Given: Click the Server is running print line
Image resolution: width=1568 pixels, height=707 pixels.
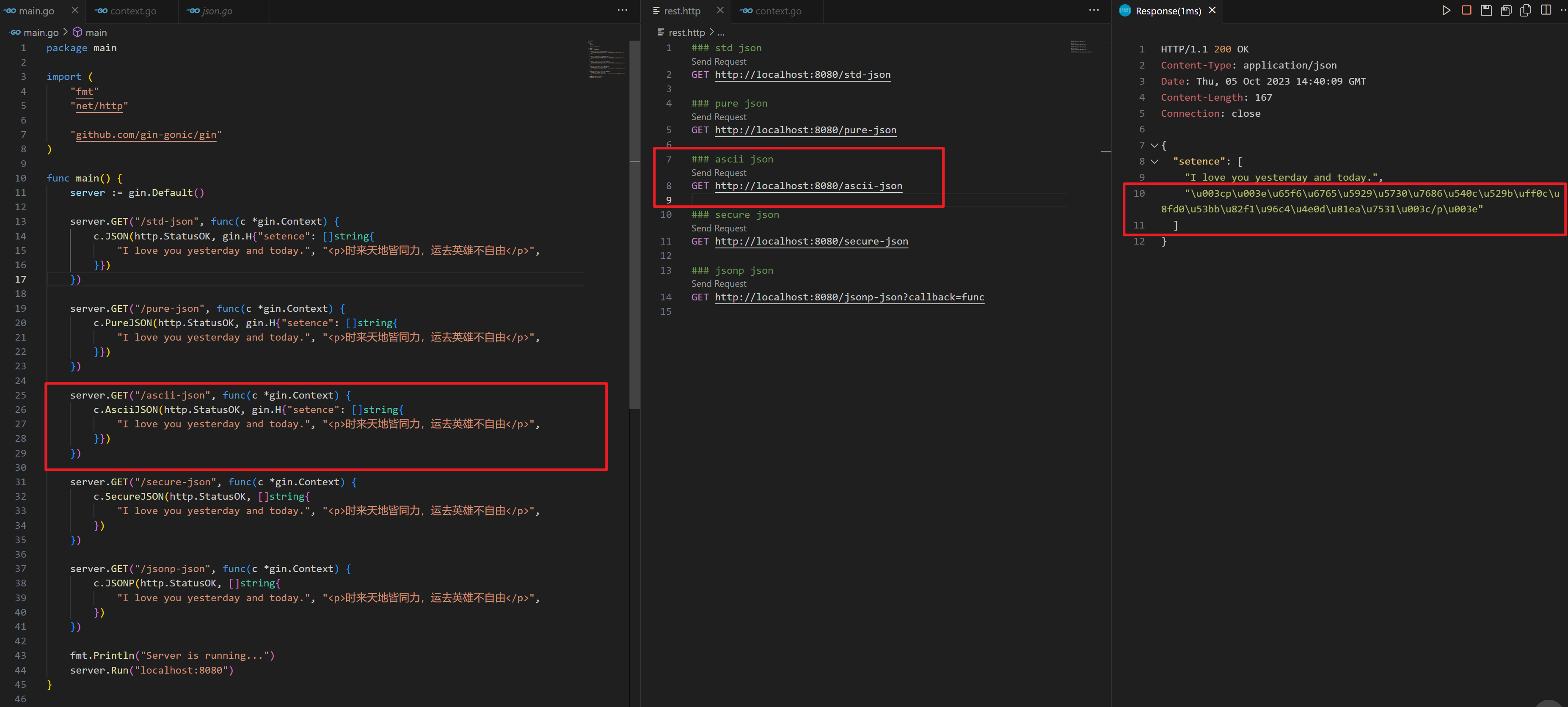Looking at the screenshot, I should (x=172, y=656).
